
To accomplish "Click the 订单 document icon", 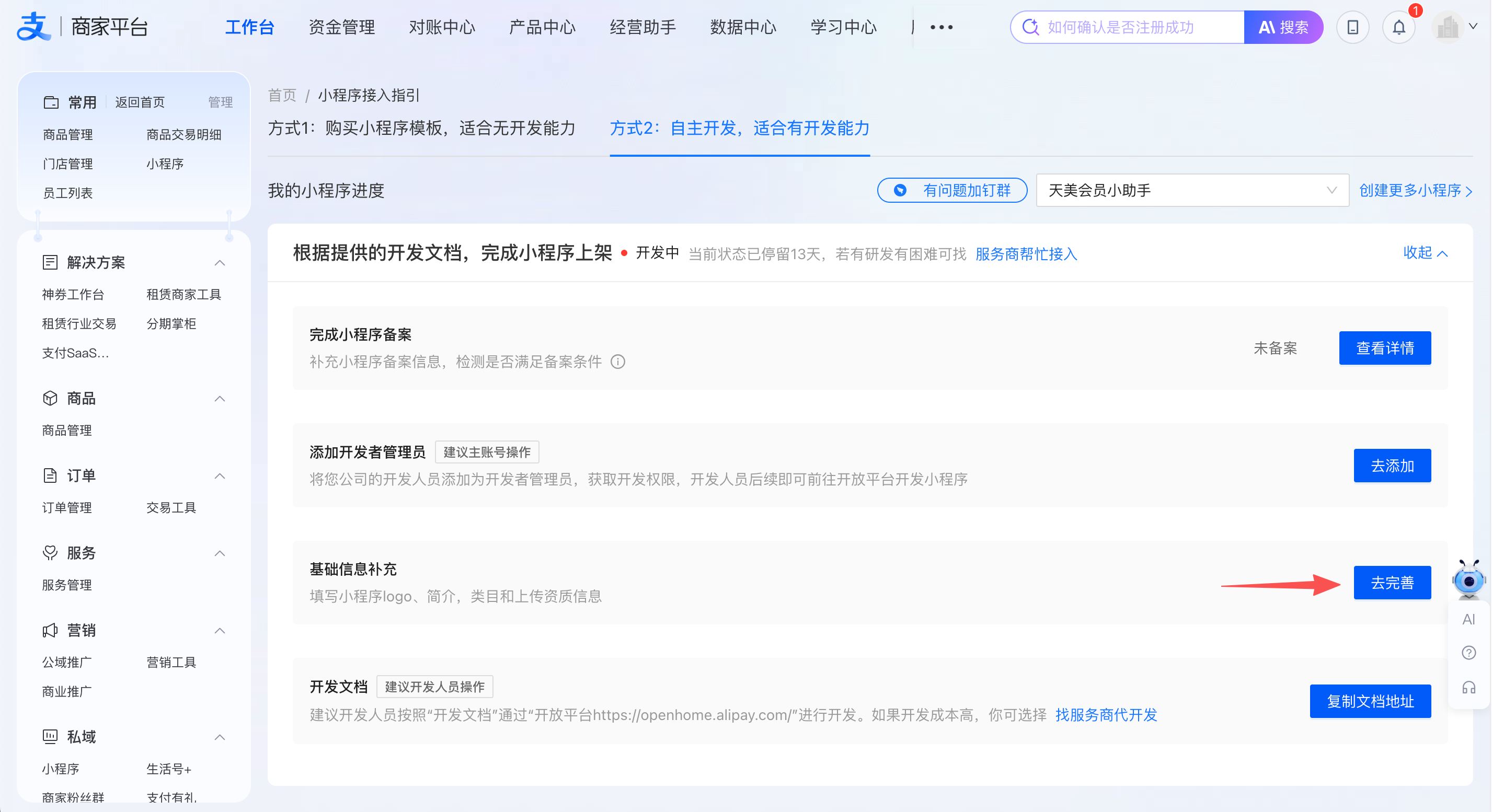I will (50, 475).
